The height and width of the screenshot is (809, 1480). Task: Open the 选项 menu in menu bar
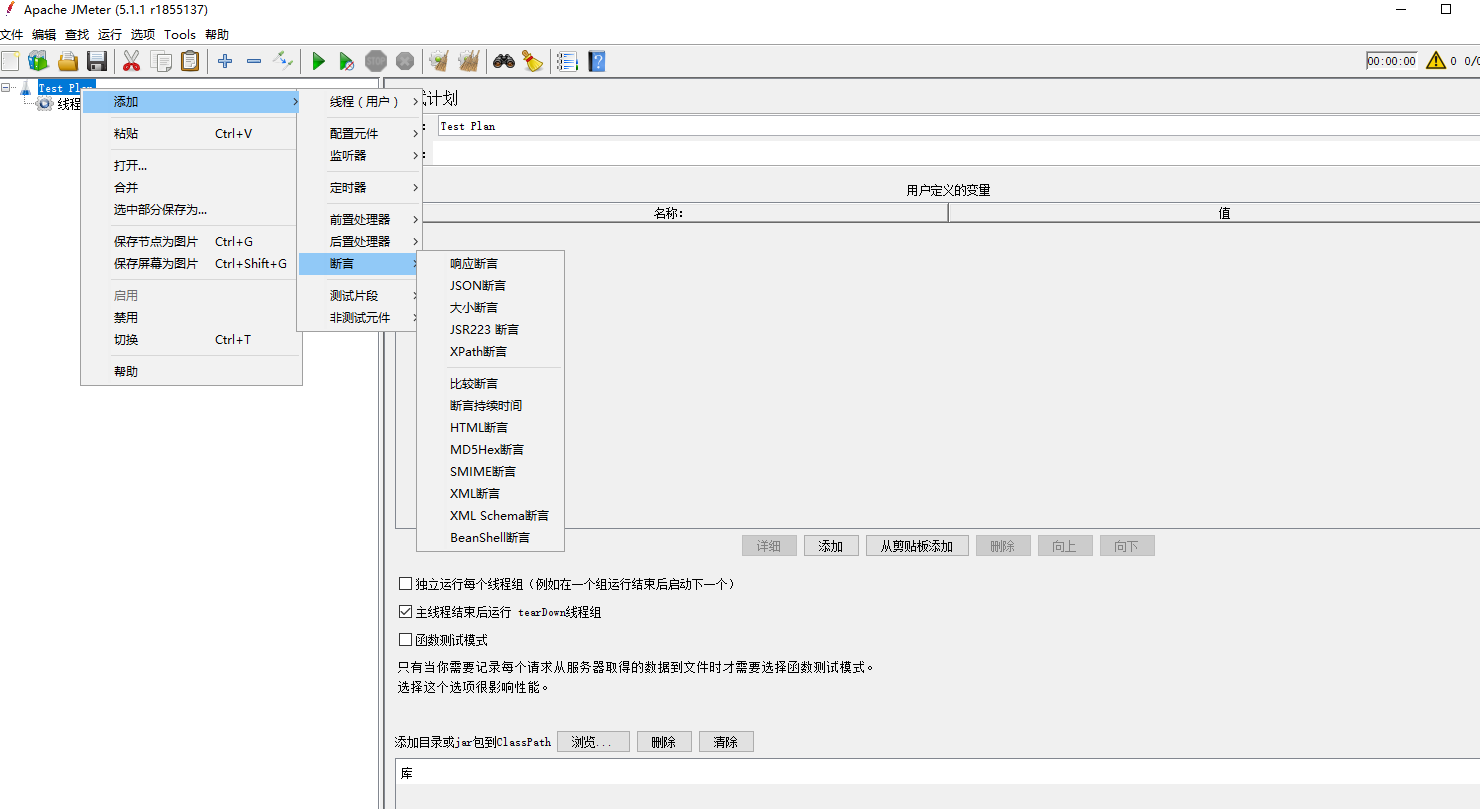[143, 34]
